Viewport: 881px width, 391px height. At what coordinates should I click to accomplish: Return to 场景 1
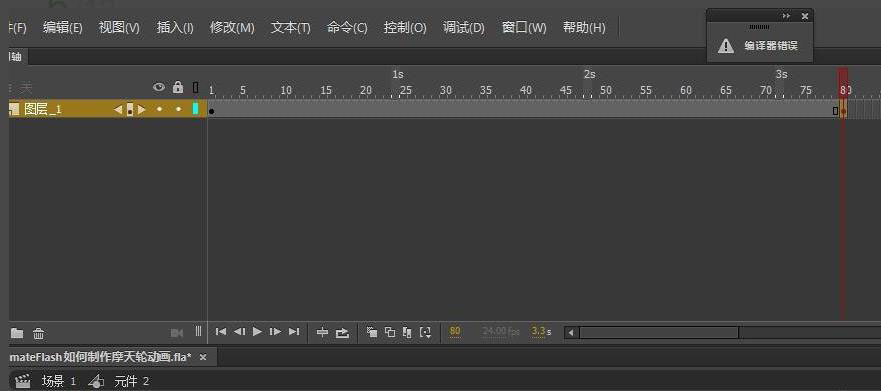(58, 381)
